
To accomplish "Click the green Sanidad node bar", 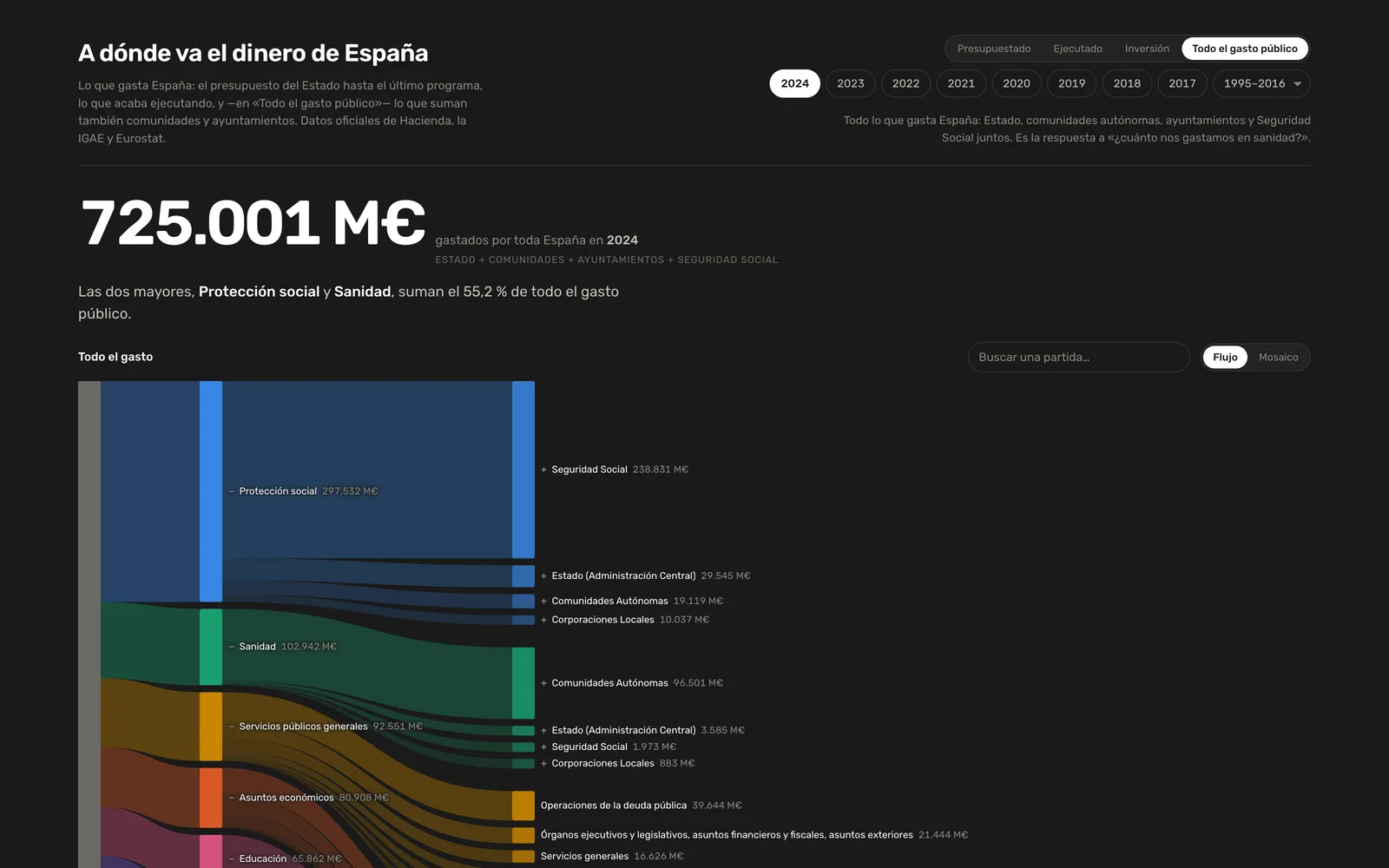I will click(x=211, y=647).
